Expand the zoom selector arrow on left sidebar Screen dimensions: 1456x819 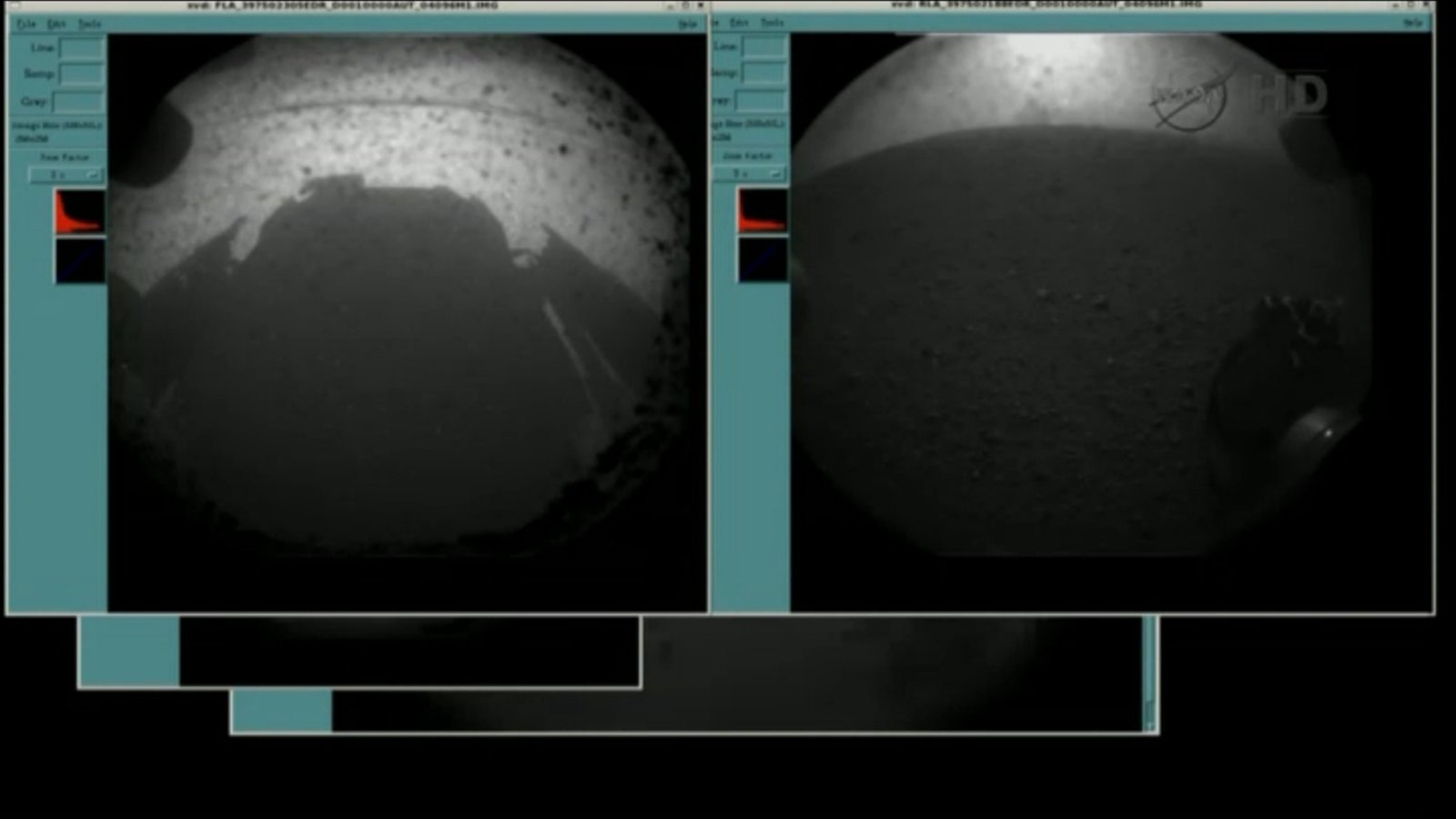tap(93, 175)
